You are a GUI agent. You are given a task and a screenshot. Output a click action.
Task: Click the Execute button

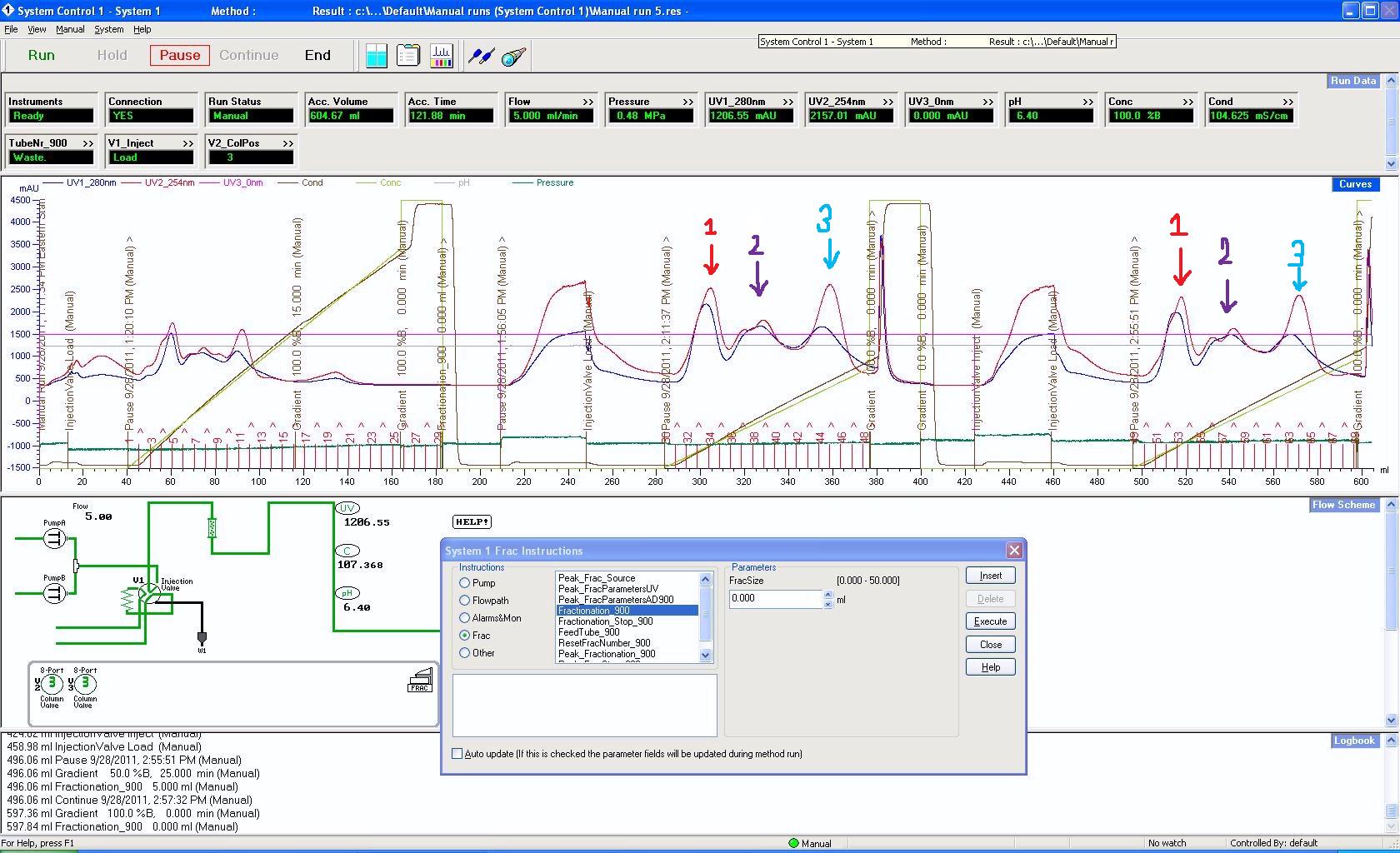pos(990,621)
